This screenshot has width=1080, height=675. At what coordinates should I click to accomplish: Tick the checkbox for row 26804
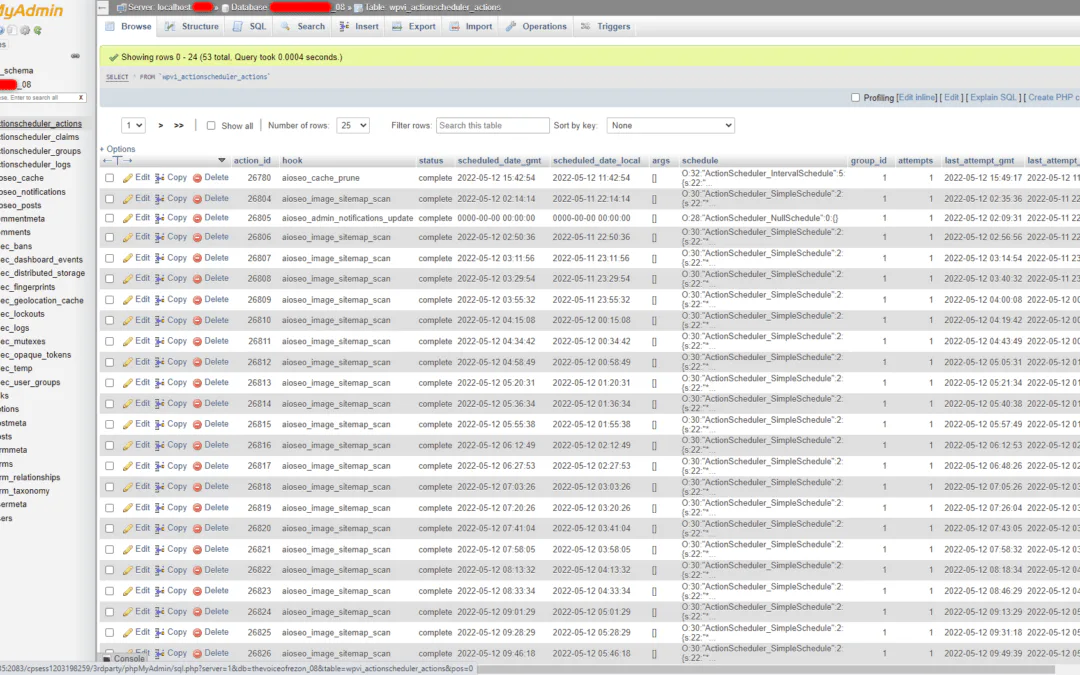(x=110, y=198)
